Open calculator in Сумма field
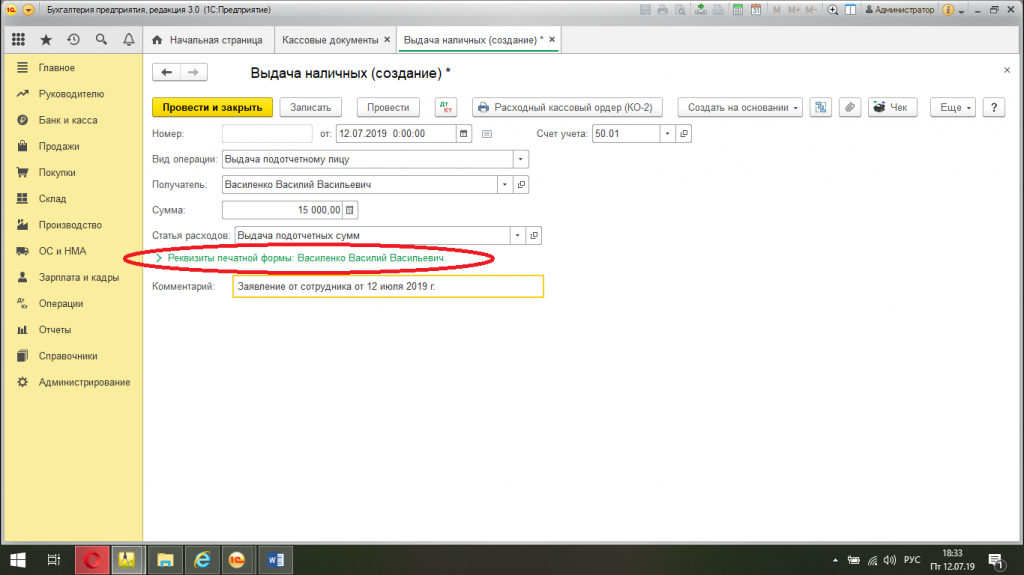Screen dimensions: 1024x575 [x=349, y=210]
